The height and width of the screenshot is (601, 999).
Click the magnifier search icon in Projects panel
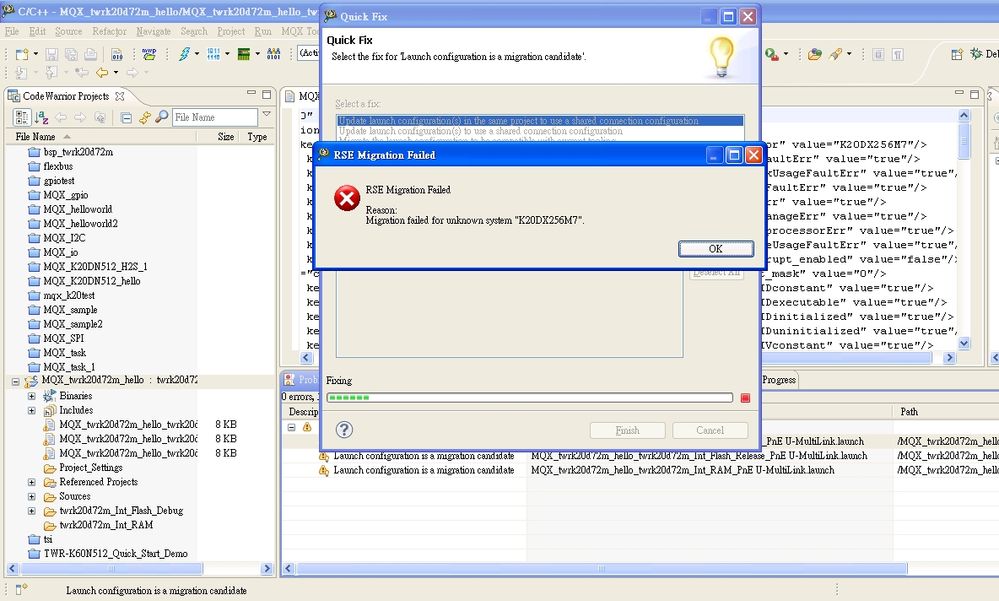tap(162, 117)
